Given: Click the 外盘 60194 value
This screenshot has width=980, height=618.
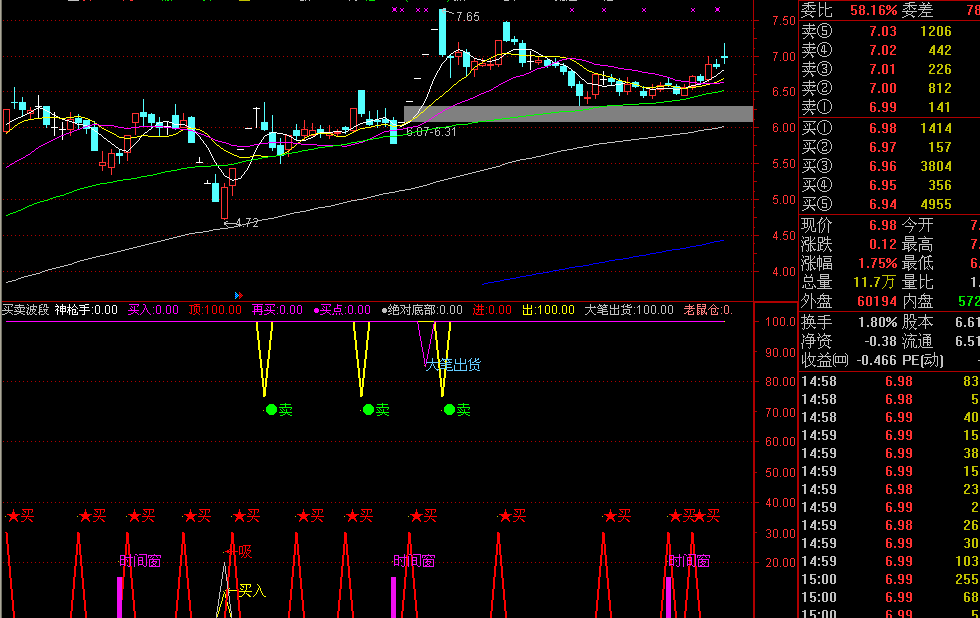Looking at the screenshot, I should point(878,301).
